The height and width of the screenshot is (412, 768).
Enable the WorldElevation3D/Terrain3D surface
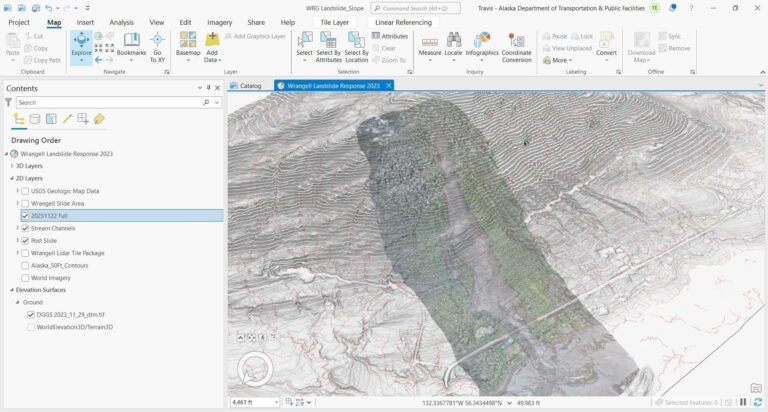pos(31,327)
